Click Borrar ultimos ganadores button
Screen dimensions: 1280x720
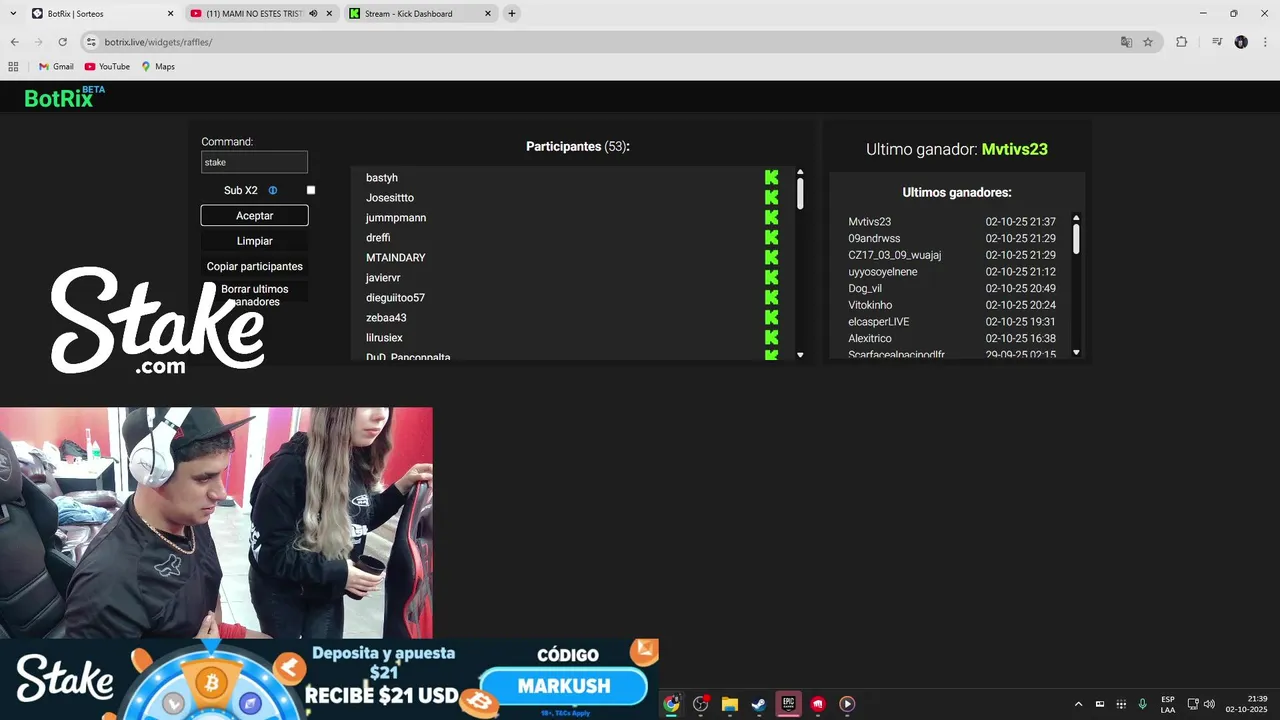[x=254, y=295]
